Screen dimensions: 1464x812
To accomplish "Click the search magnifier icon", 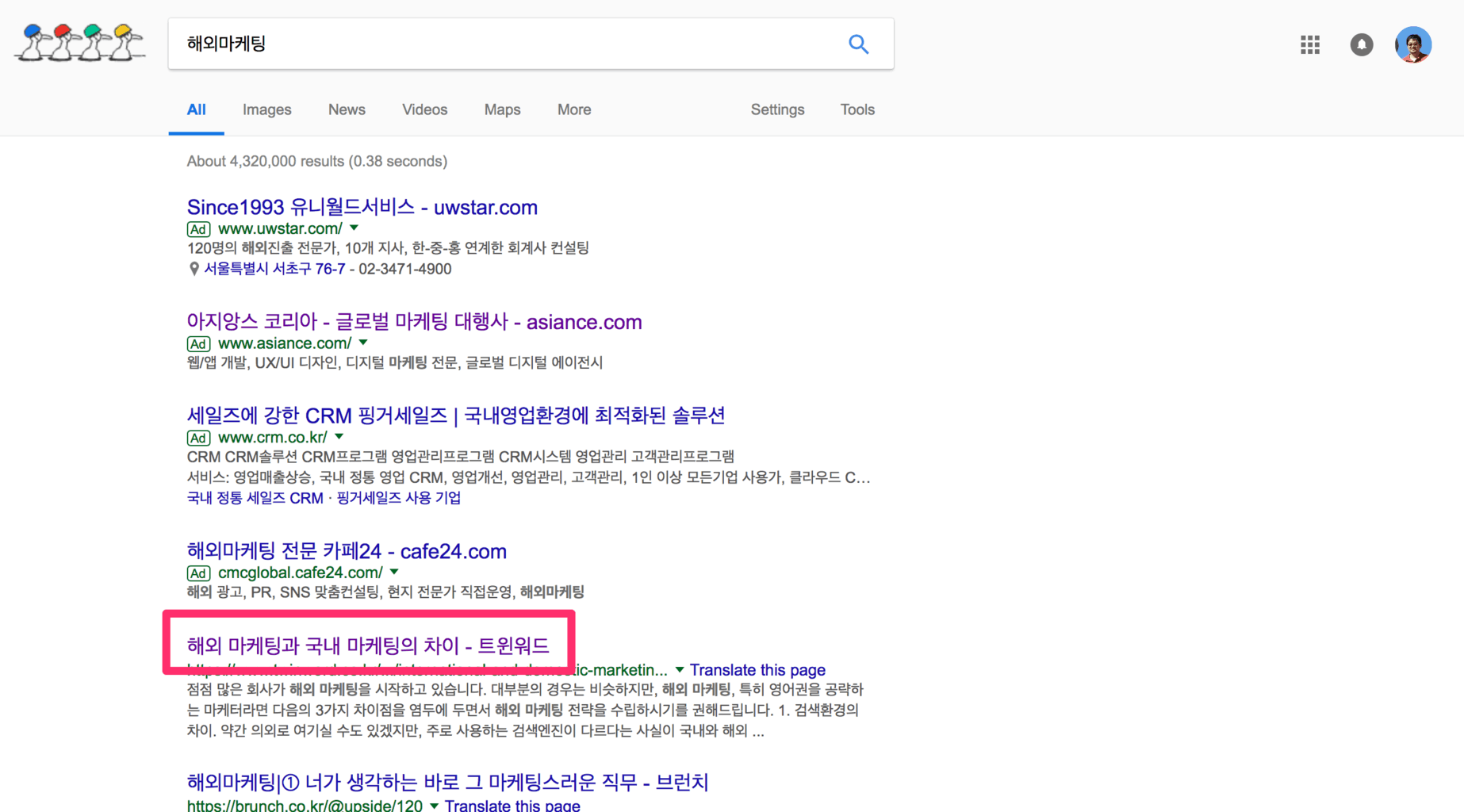I will (858, 44).
